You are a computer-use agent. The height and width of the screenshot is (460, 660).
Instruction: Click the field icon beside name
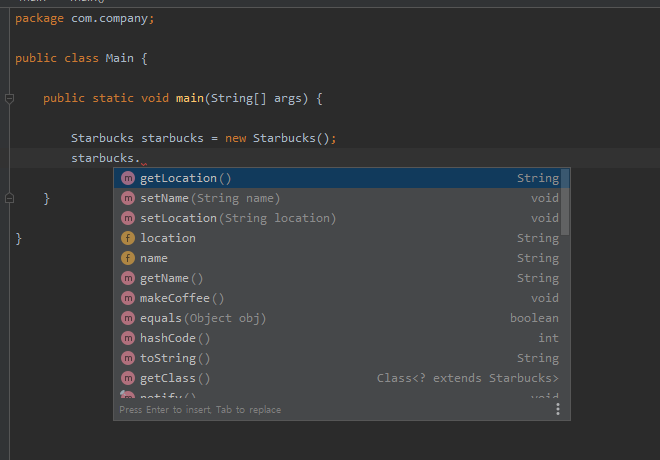click(128, 258)
